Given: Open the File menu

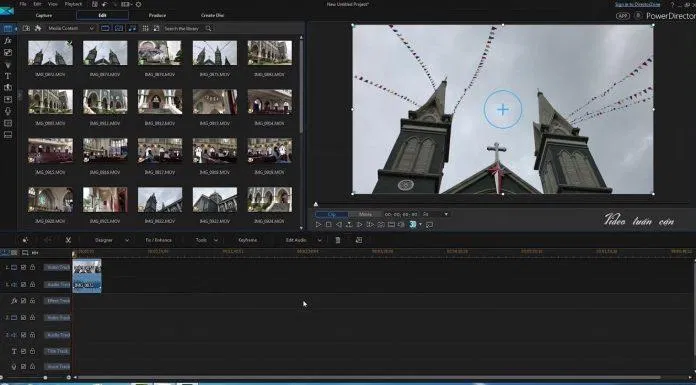Looking at the screenshot, I should pyautogui.click(x=23, y=4).
